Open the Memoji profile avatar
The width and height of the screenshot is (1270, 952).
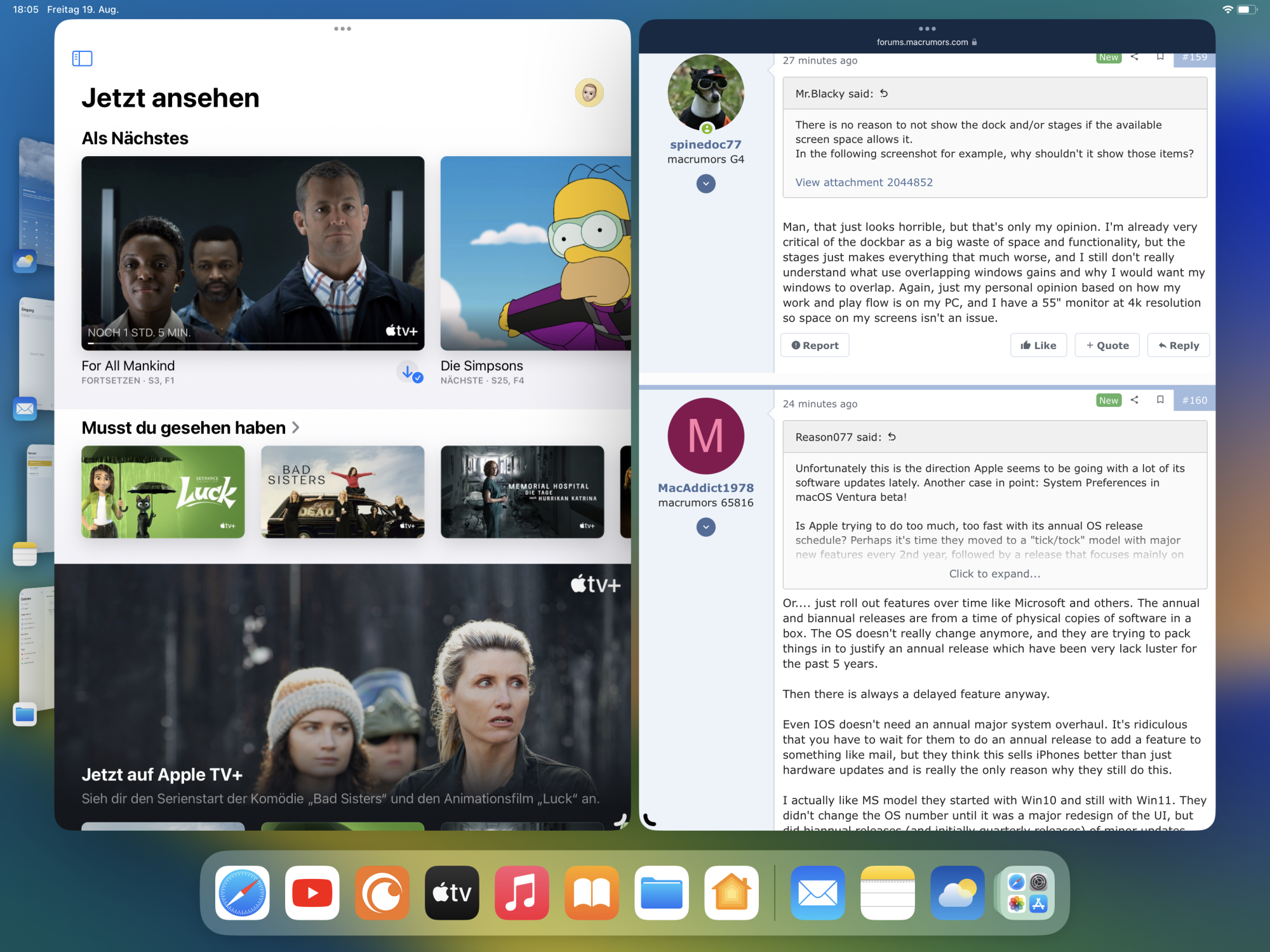click(x=589, y=93)
